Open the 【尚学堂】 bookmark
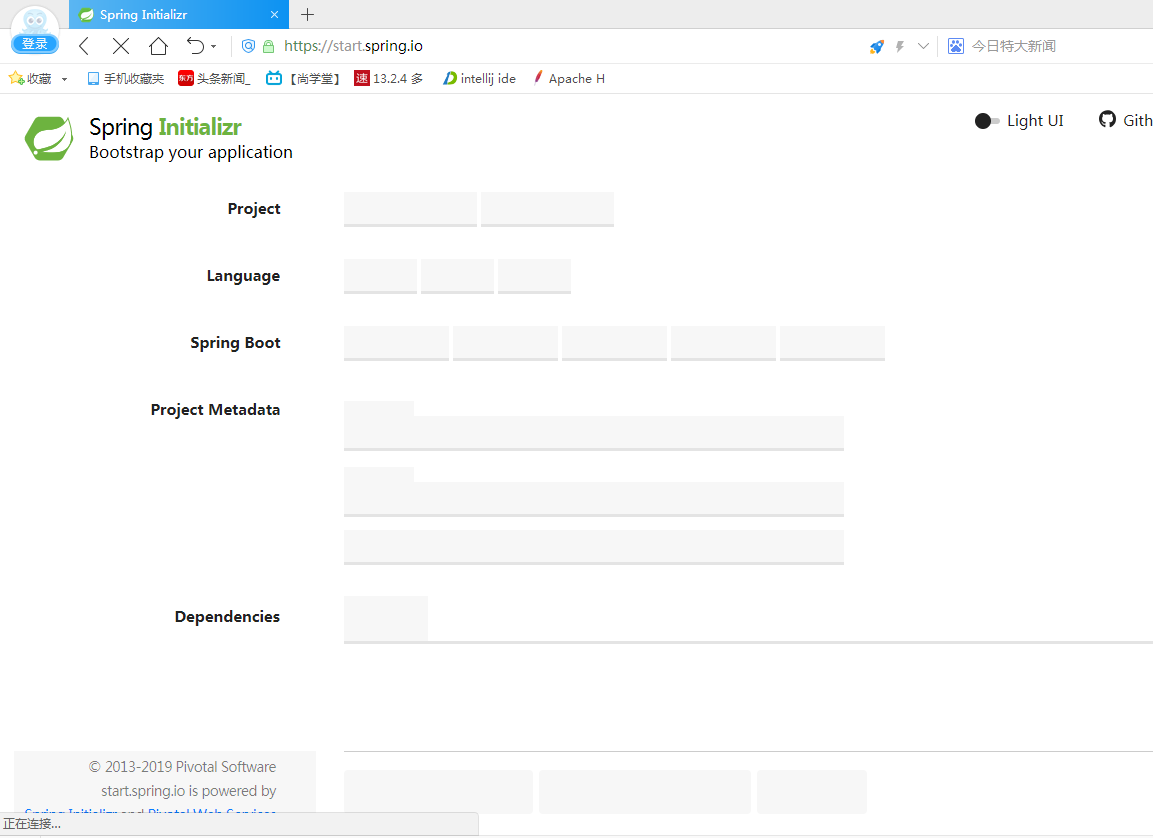1153x838 pixels. pos(303,79)
